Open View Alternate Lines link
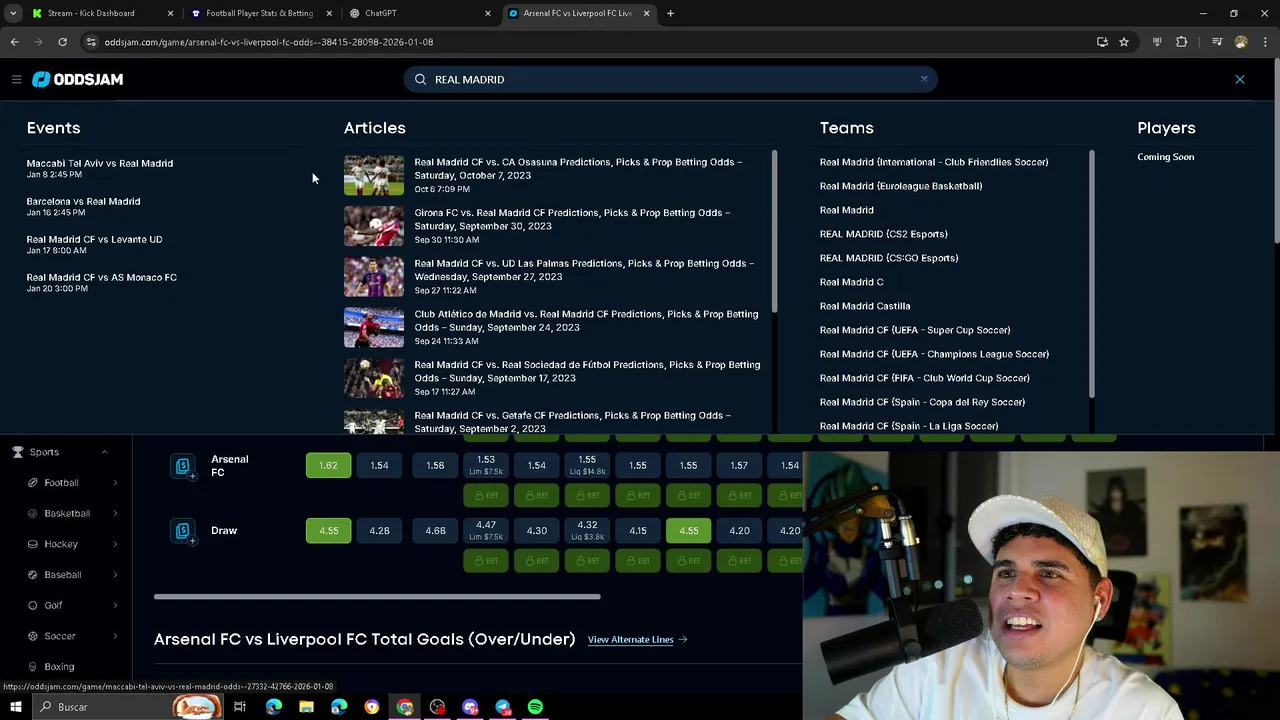Screen dimensions: 1280x720 pyautogui.click(x=637, y=640)
